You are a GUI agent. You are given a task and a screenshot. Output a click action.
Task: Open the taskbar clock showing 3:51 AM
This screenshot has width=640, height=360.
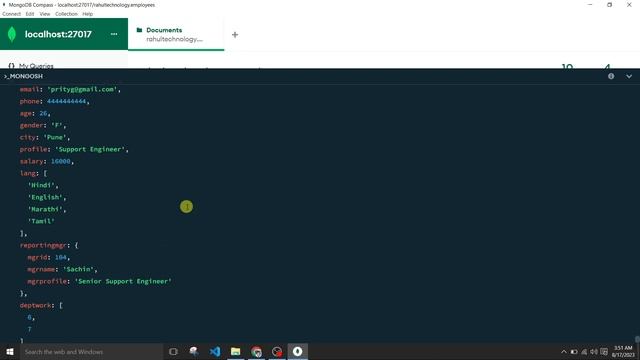623,351
